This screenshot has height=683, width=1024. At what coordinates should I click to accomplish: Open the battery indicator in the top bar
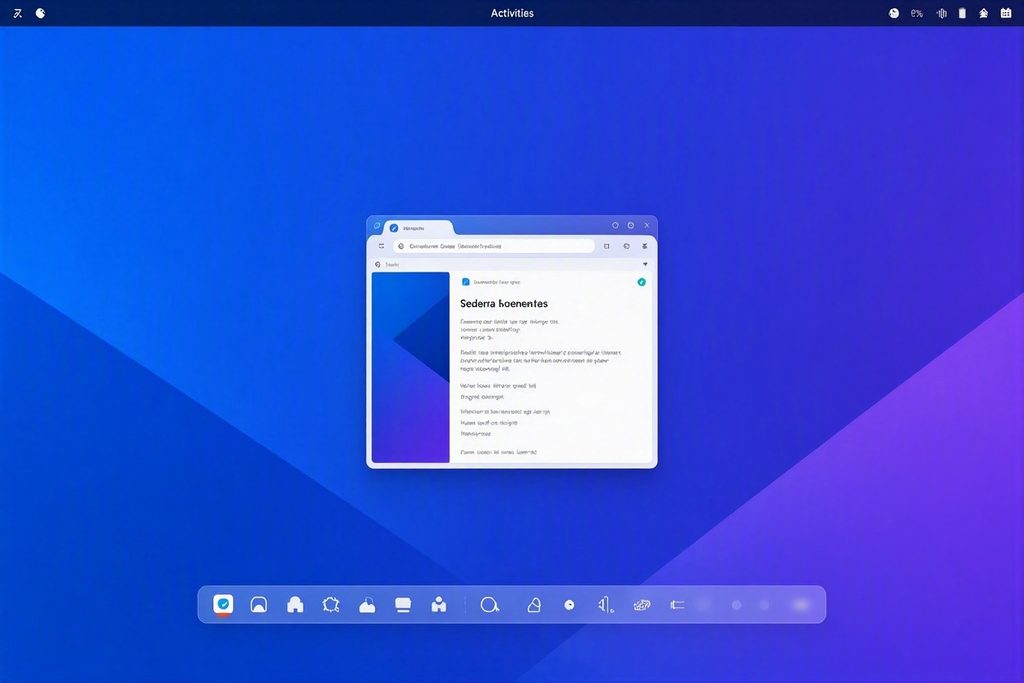962,13
